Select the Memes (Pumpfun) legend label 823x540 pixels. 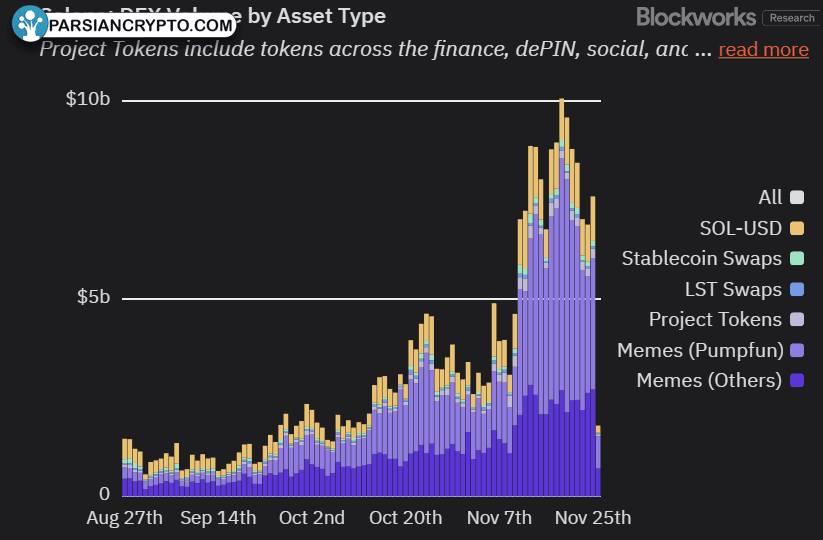700,350
